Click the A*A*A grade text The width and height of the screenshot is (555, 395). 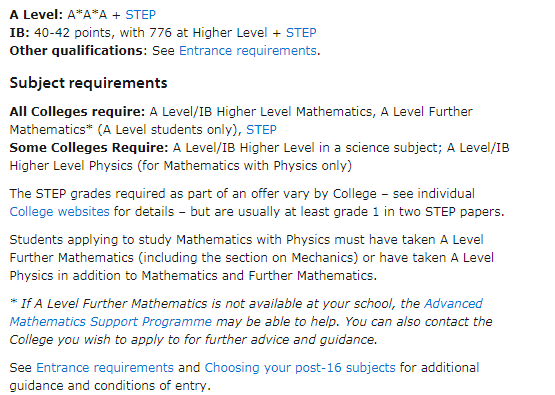pyautogui.click(x=87, y=15)
